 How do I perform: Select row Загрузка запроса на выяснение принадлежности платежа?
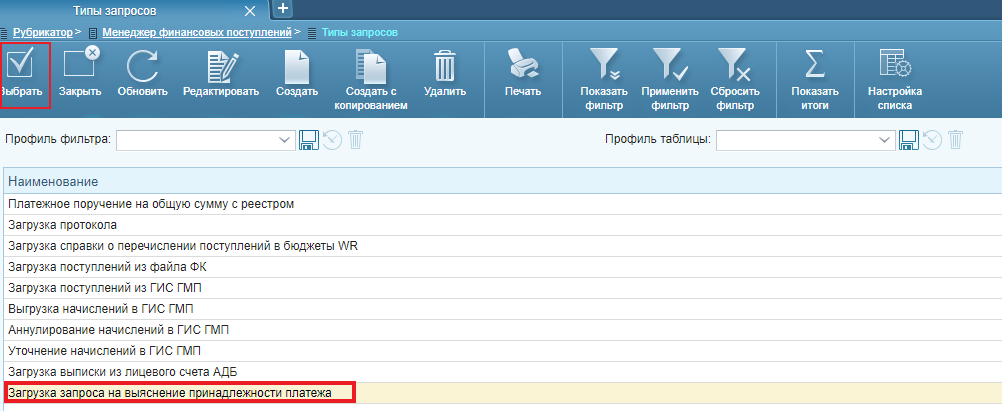point(501,392)
